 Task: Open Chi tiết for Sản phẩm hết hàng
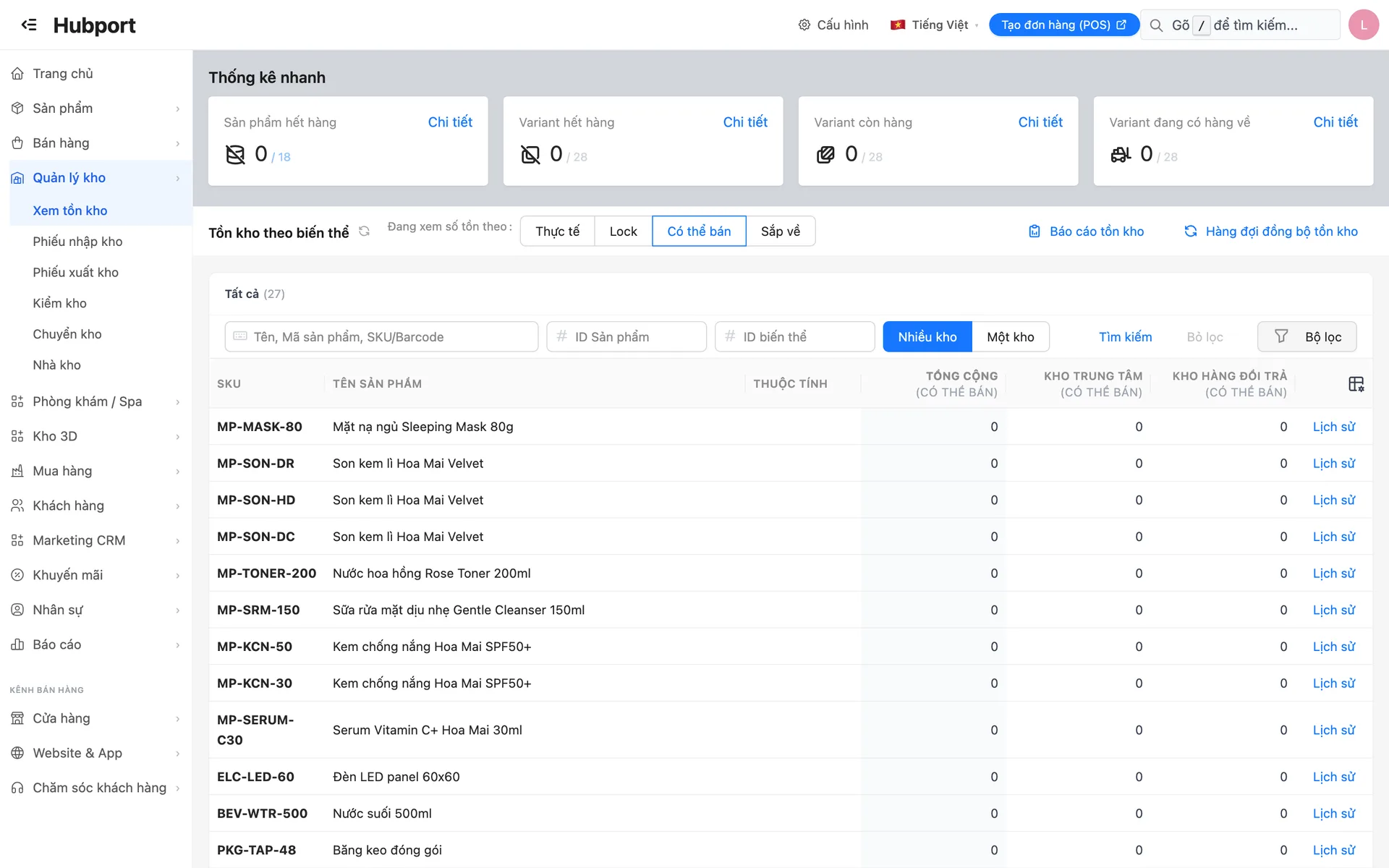coord(450,122)
